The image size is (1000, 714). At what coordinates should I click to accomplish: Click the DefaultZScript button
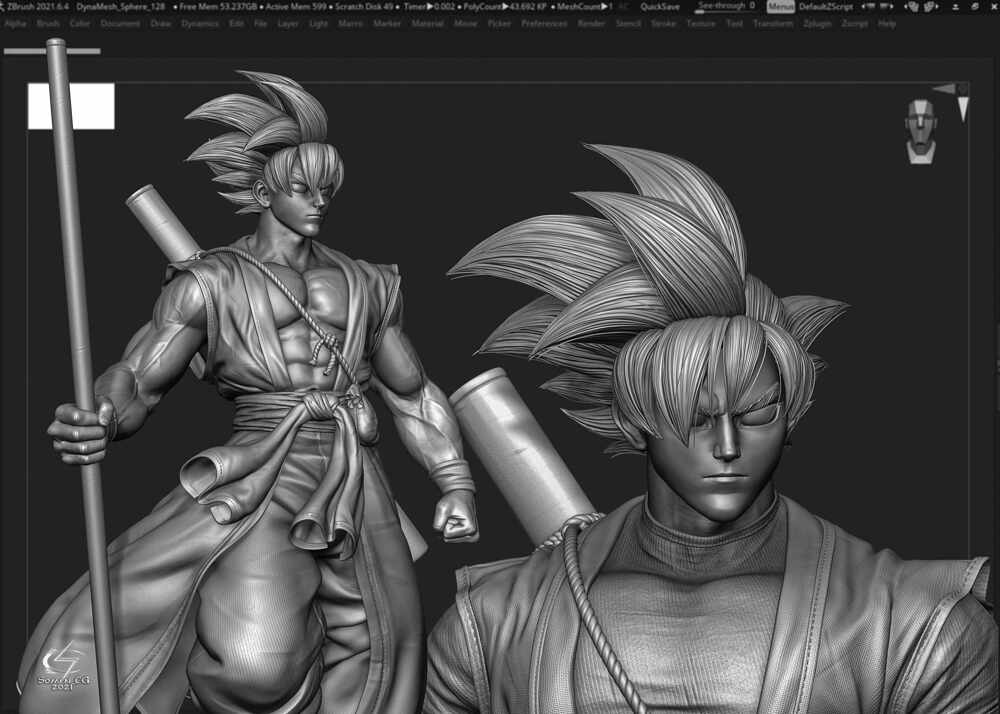(826, 6)
